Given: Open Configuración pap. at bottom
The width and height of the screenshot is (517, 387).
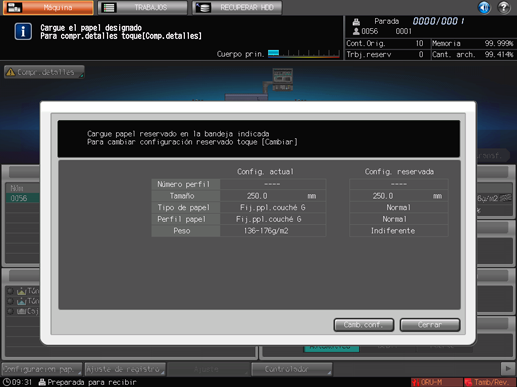Looking at the screenshot, I should point(42,369).
